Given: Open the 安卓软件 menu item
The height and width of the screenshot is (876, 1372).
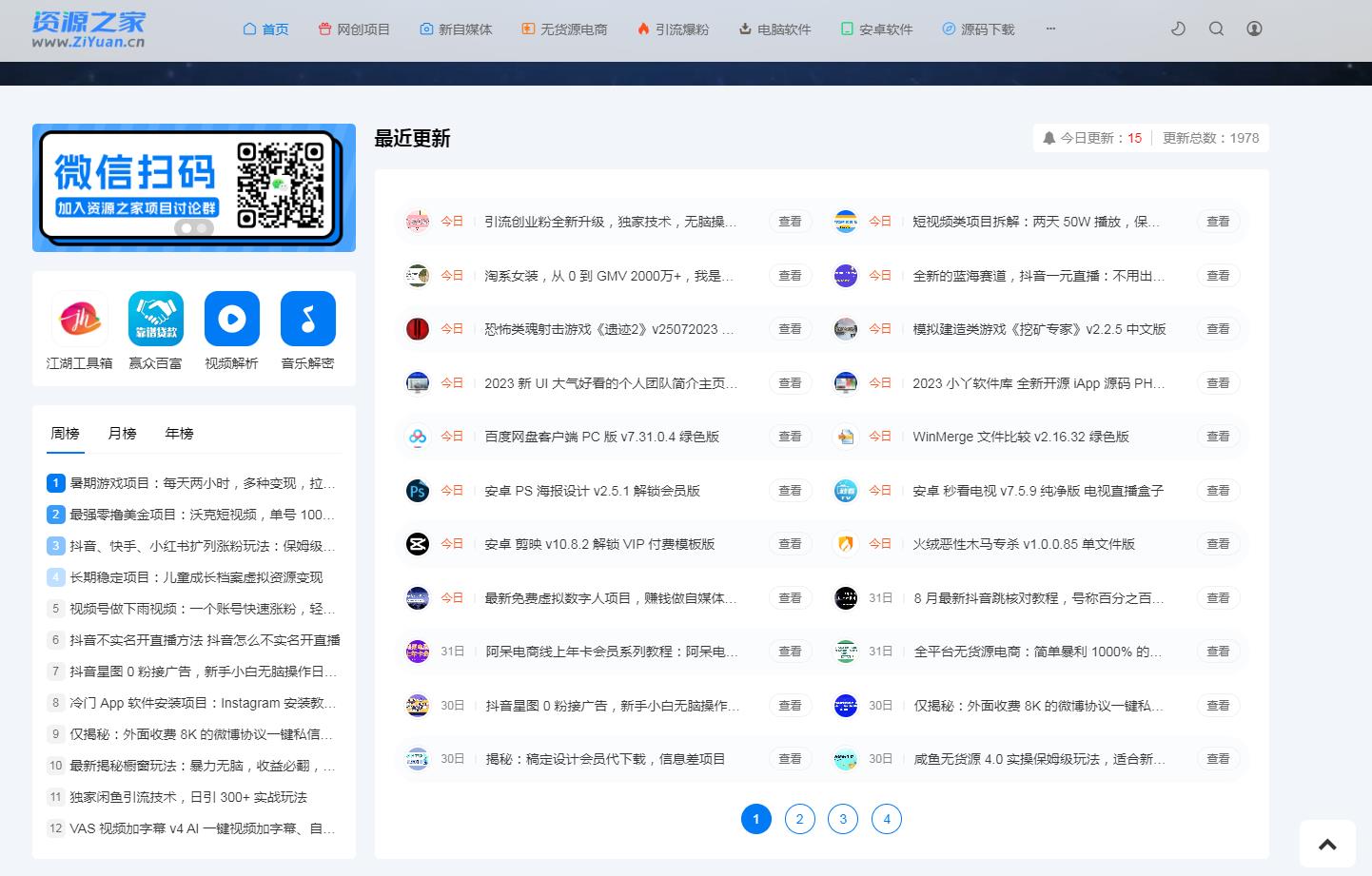Looking at the screenshot, I should pyautogui.click(x=876, y=29).
